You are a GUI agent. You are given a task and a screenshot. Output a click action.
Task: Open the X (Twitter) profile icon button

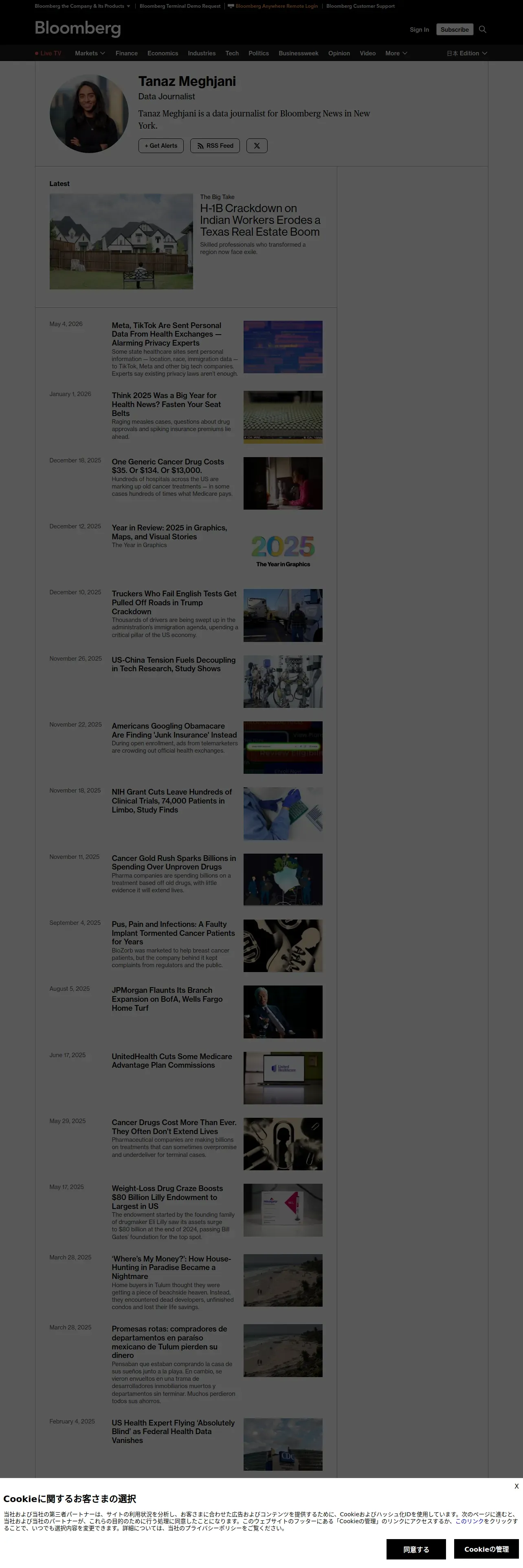click(x=257, y=145)
